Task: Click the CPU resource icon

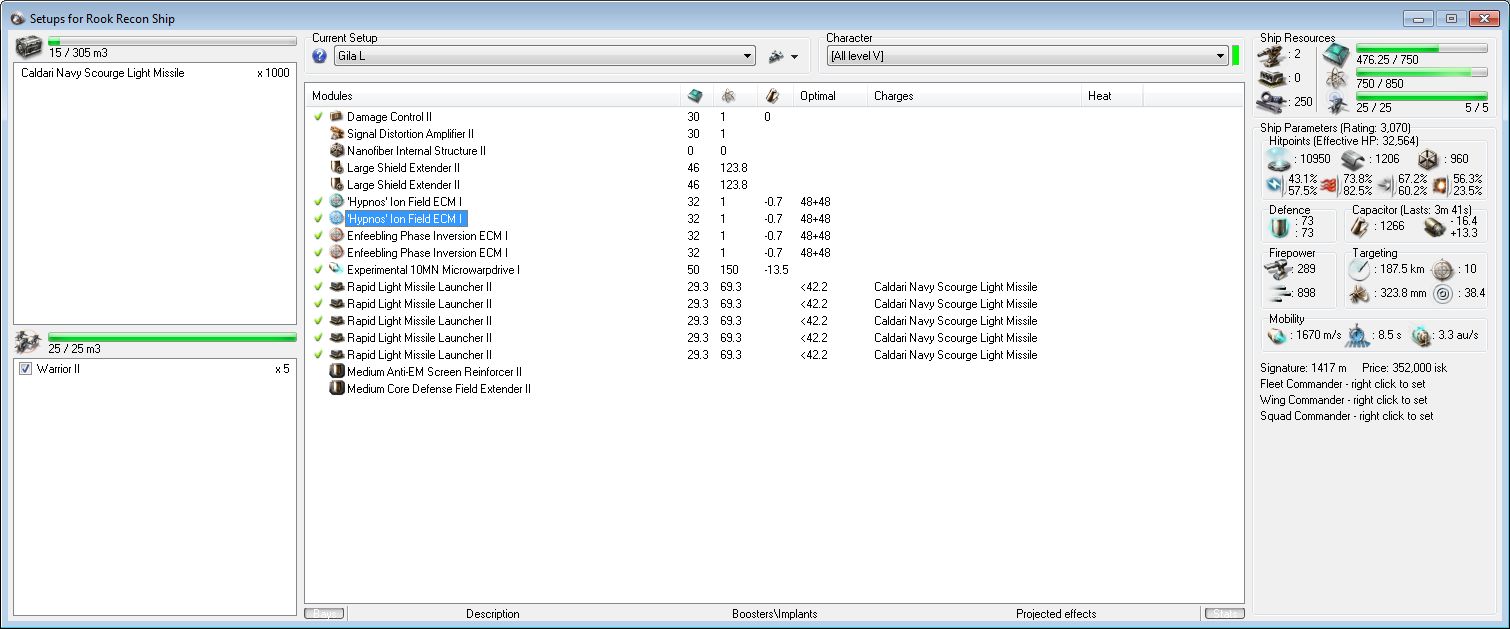Action: (1336, 54)
